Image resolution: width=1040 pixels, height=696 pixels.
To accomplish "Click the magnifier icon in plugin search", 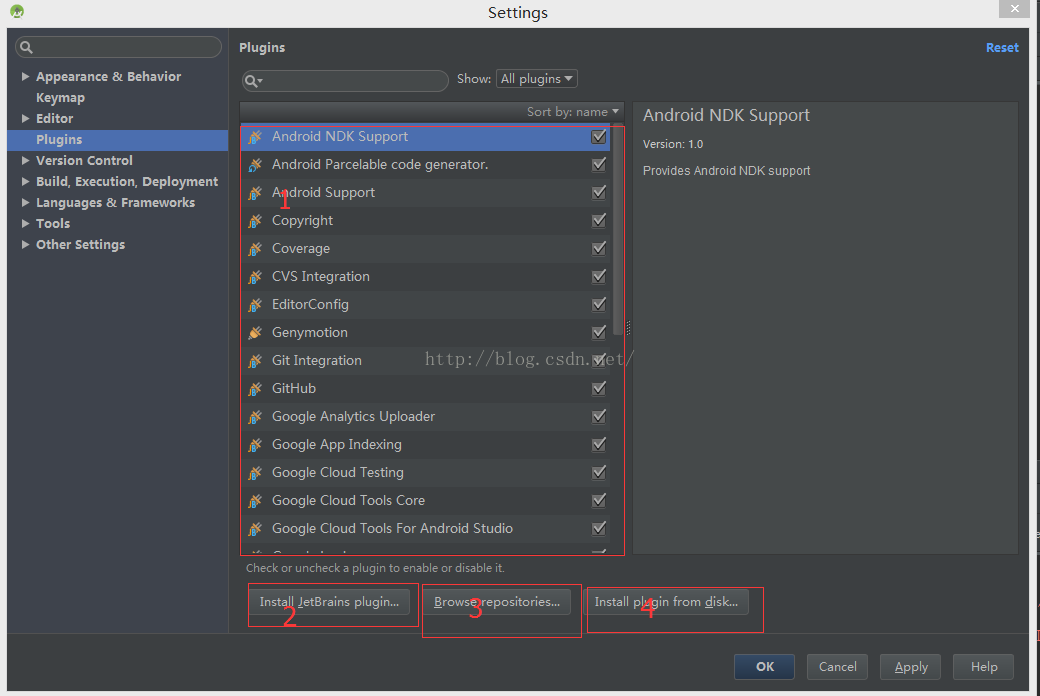I will click(252, 81).
